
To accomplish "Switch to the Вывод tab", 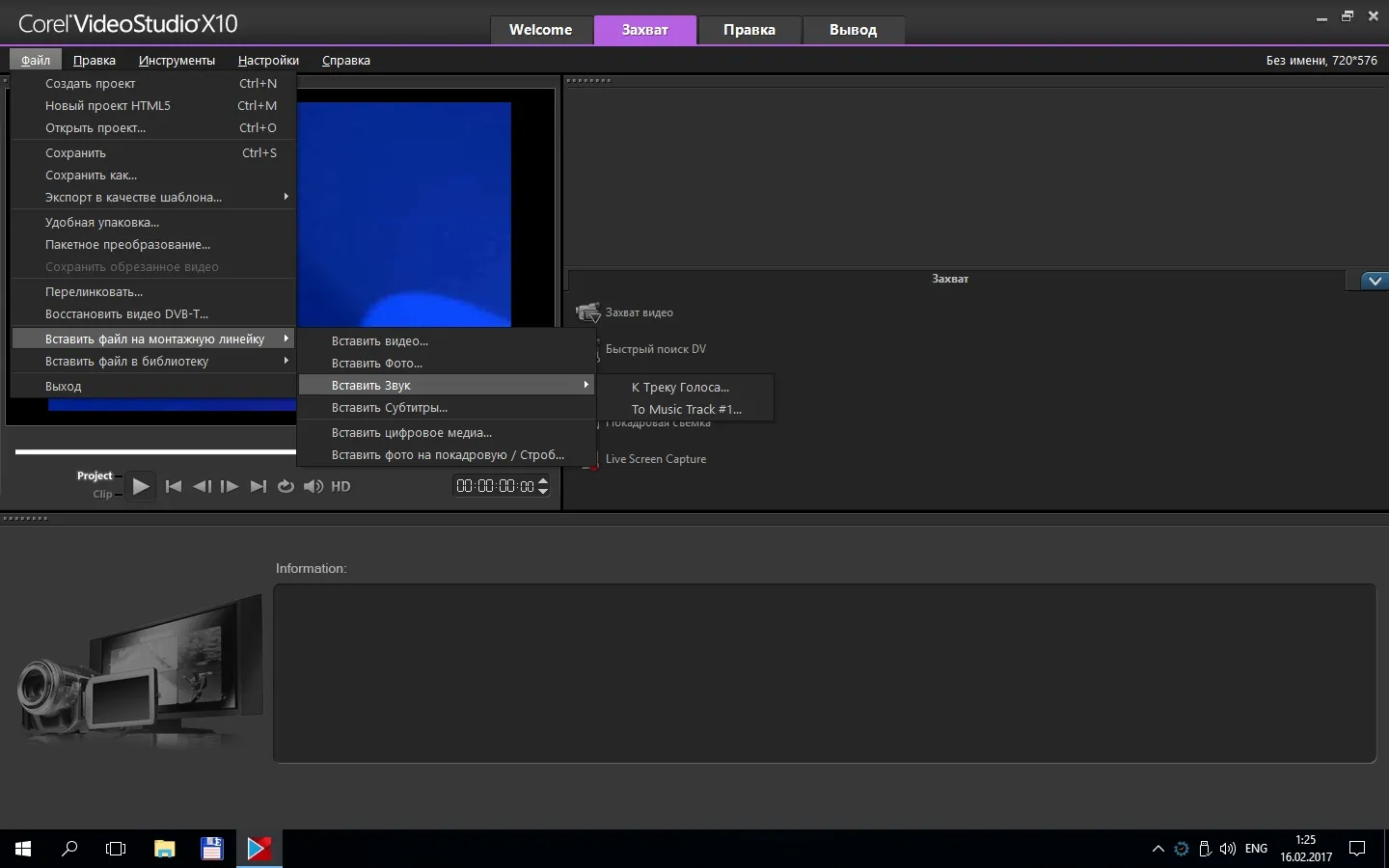I will coord(854,30).
